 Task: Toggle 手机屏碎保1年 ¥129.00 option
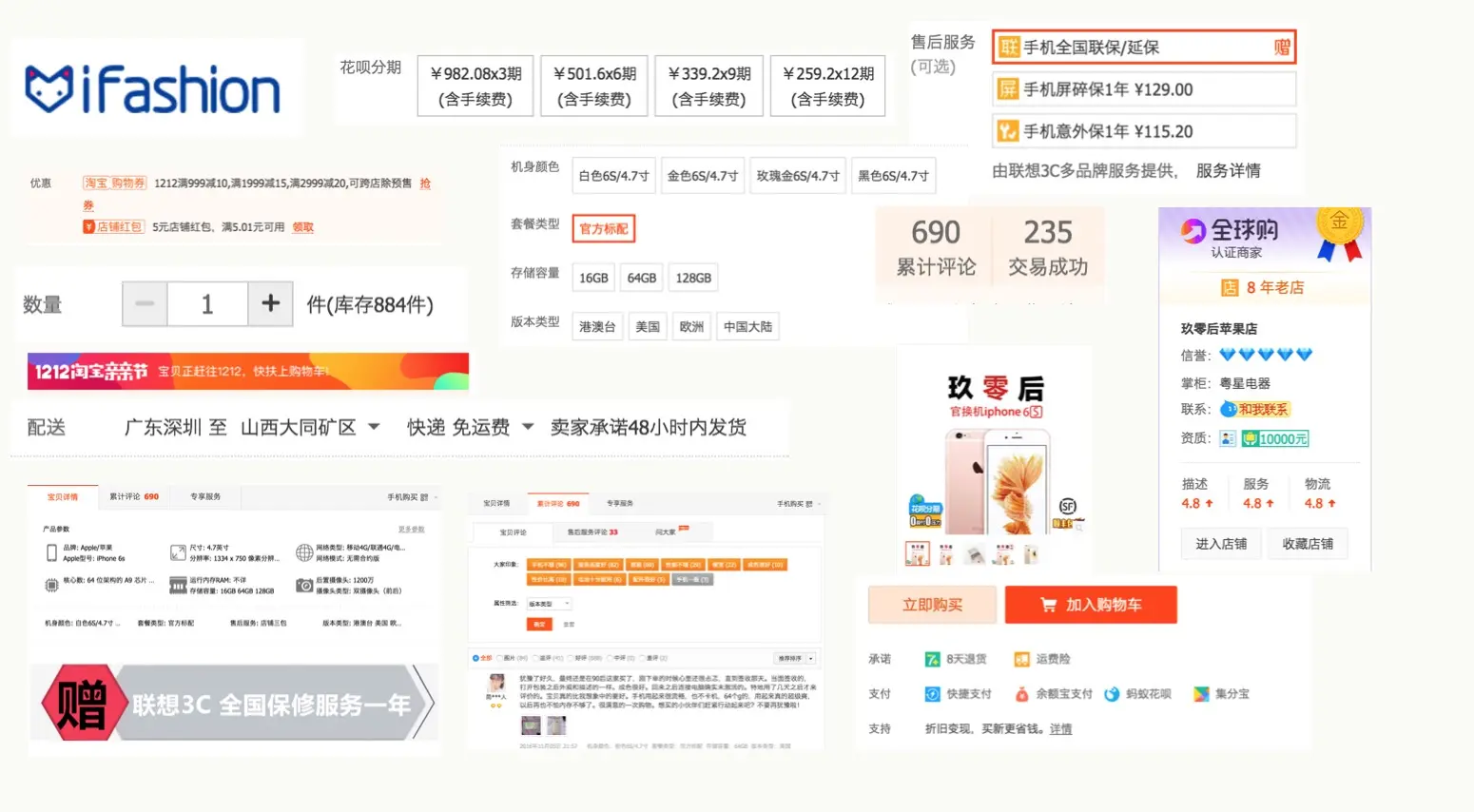click(1144, 89)
